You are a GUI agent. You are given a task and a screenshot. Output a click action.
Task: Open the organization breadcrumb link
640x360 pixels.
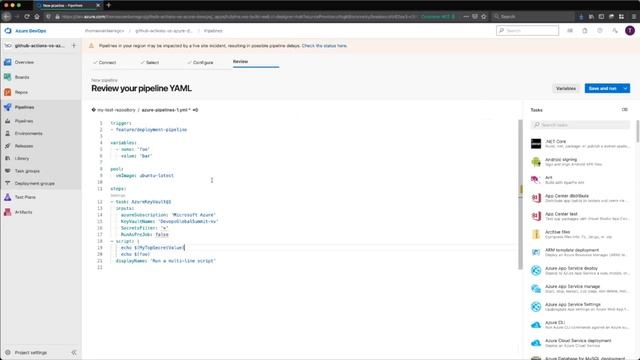click(x=104, y=31)
